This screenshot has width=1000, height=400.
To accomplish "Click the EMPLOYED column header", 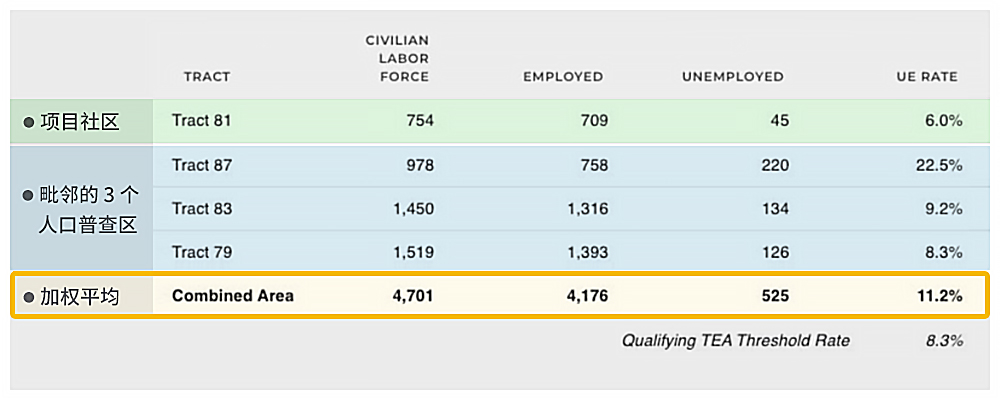I will click(x=563, y=77).
